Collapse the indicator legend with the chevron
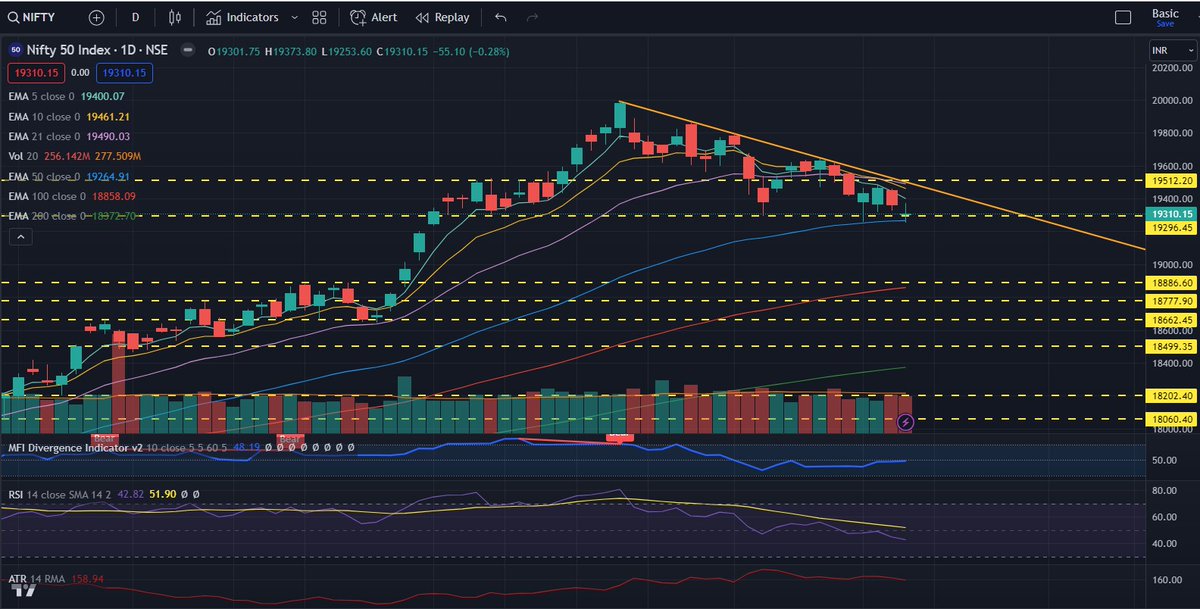 (19, 236)
